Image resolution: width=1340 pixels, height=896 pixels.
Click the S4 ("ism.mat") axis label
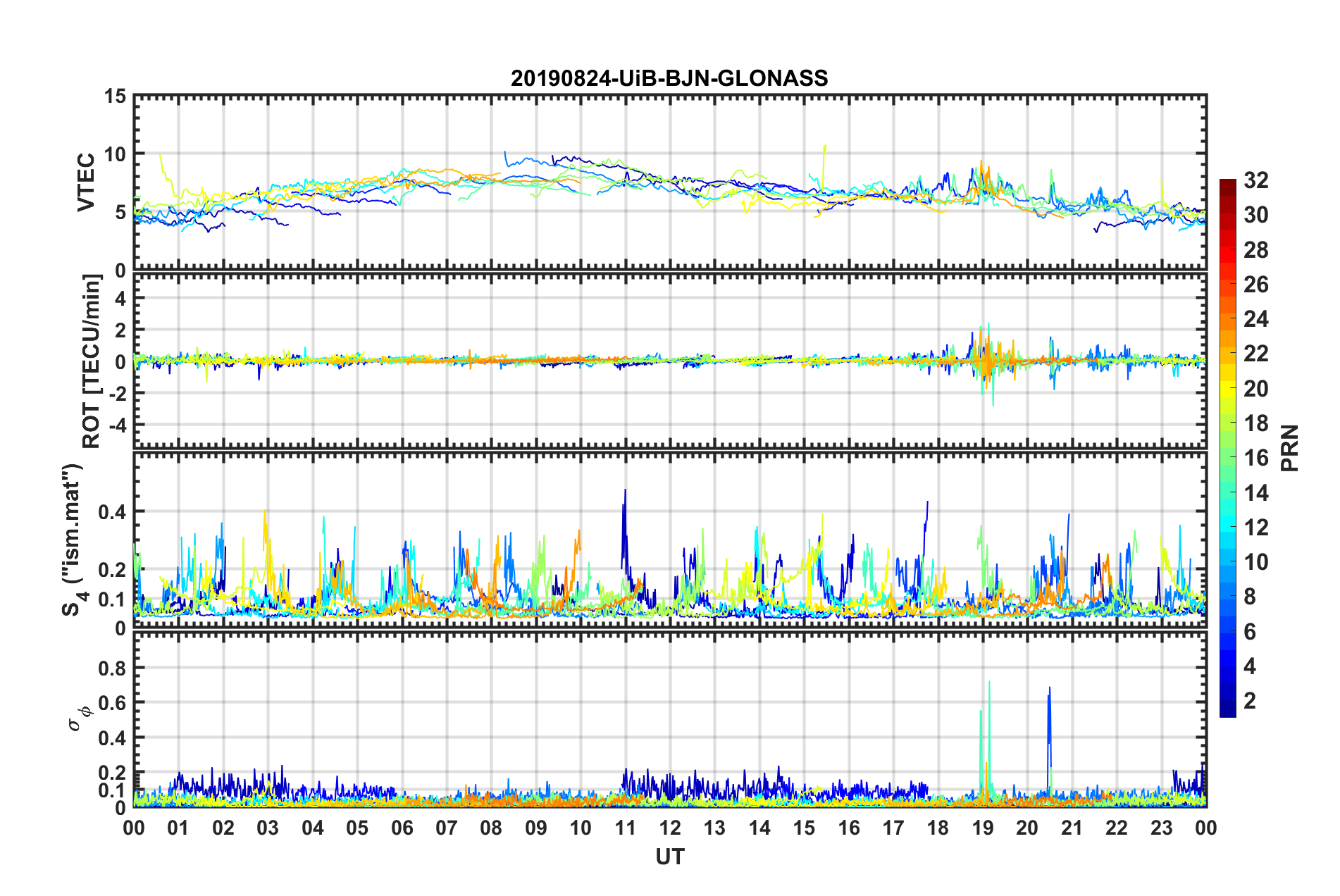pos(73,540)
